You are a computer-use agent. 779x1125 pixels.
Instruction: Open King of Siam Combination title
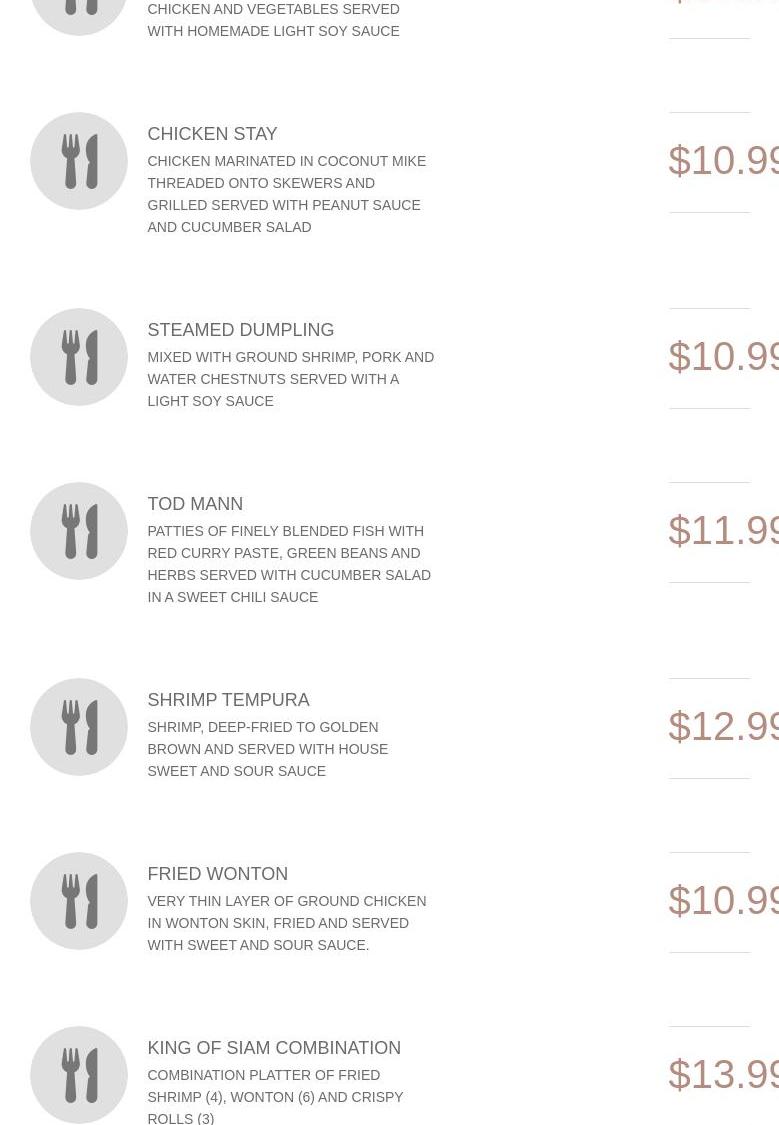click(x=274, y=1048)
